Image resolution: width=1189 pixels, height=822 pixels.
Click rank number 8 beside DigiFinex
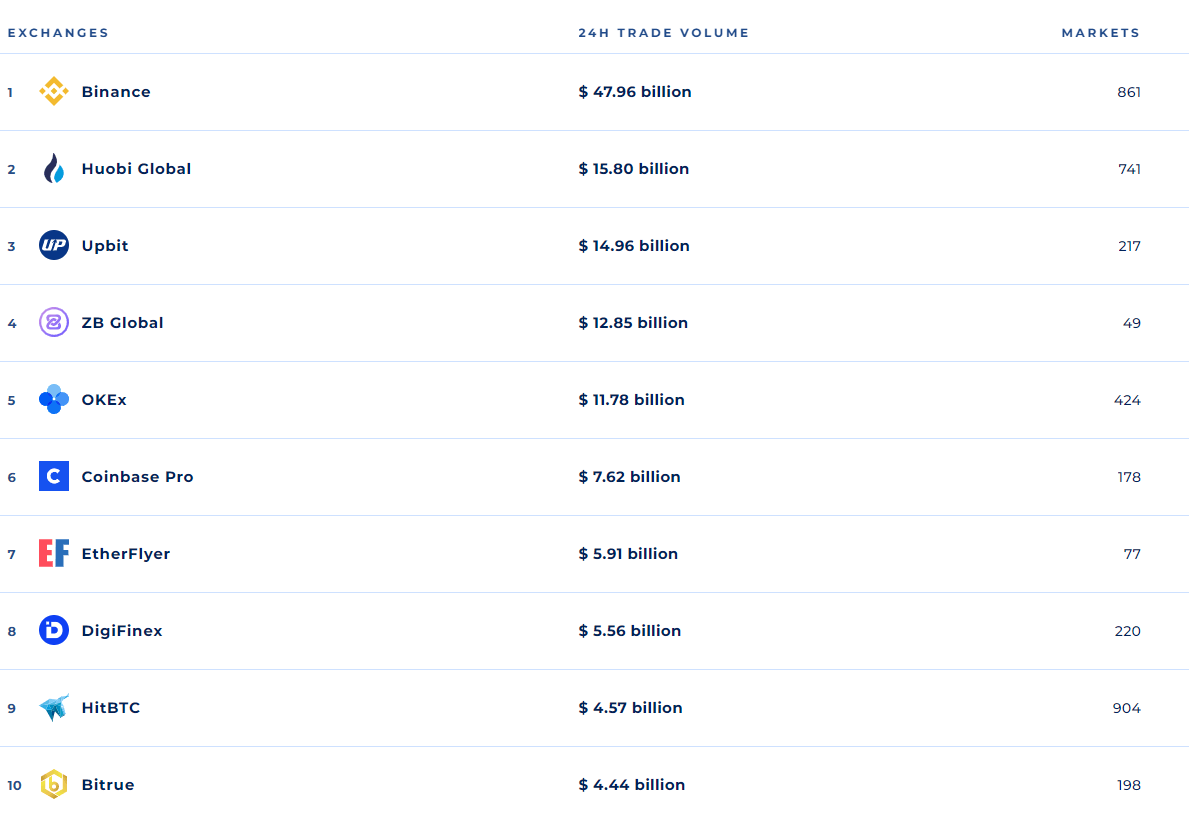pos(11,632)
